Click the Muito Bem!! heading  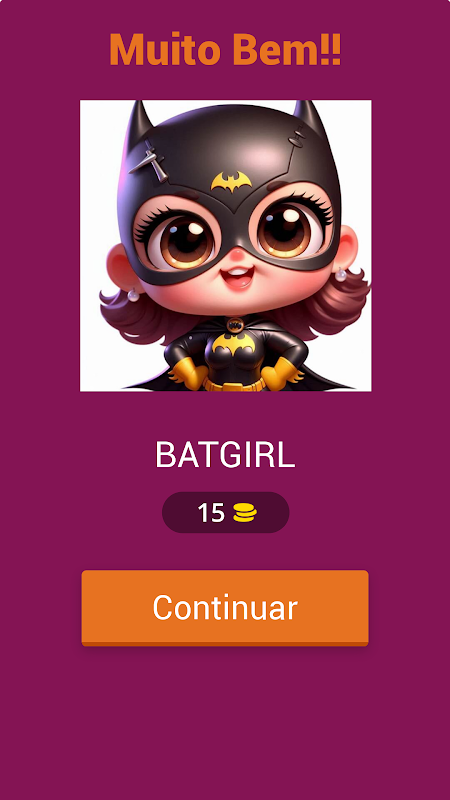225,49
